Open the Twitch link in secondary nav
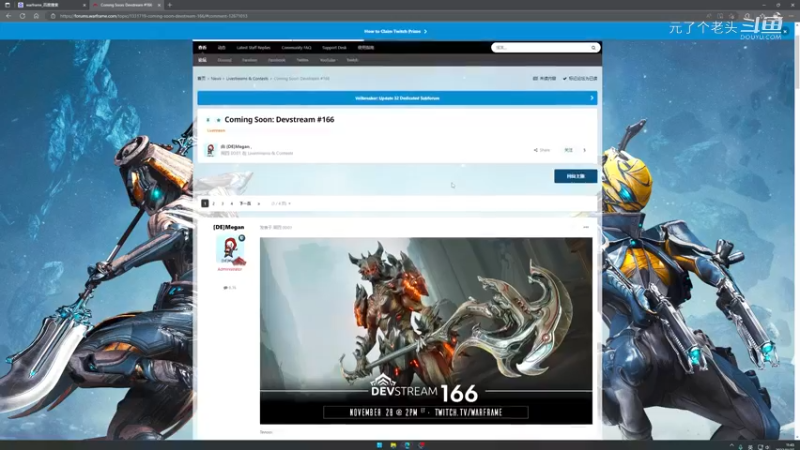This screenshot has width=800, height=450. [x=352, y=60]
